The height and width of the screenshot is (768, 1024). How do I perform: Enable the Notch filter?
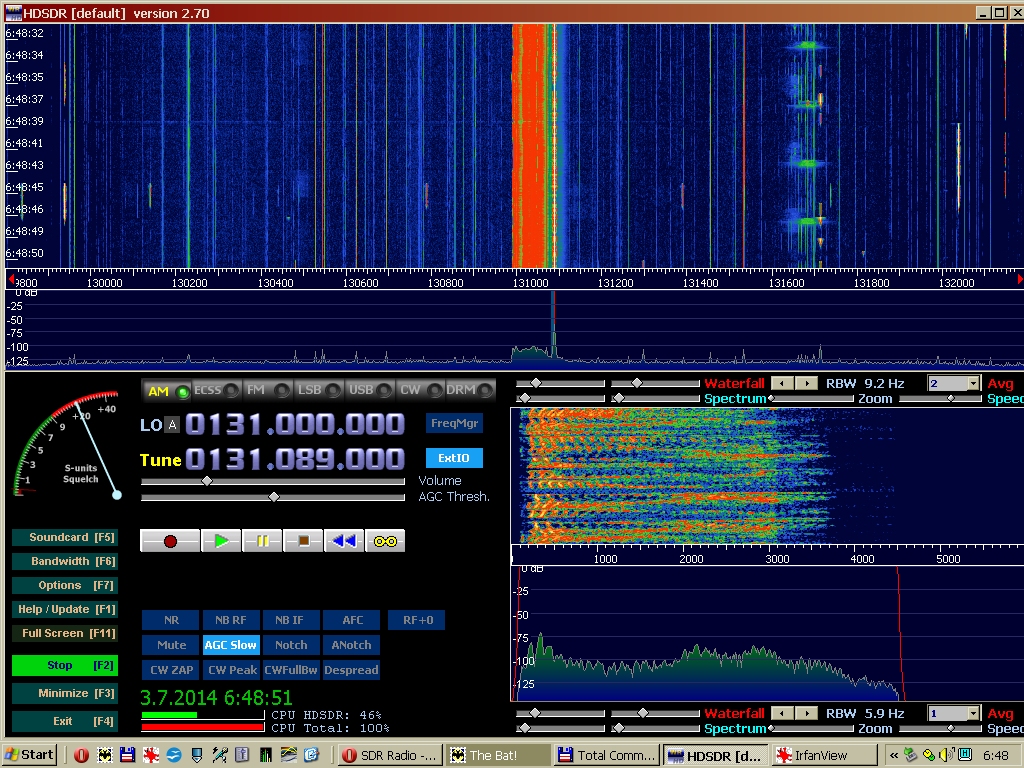[x=291, y=645]
